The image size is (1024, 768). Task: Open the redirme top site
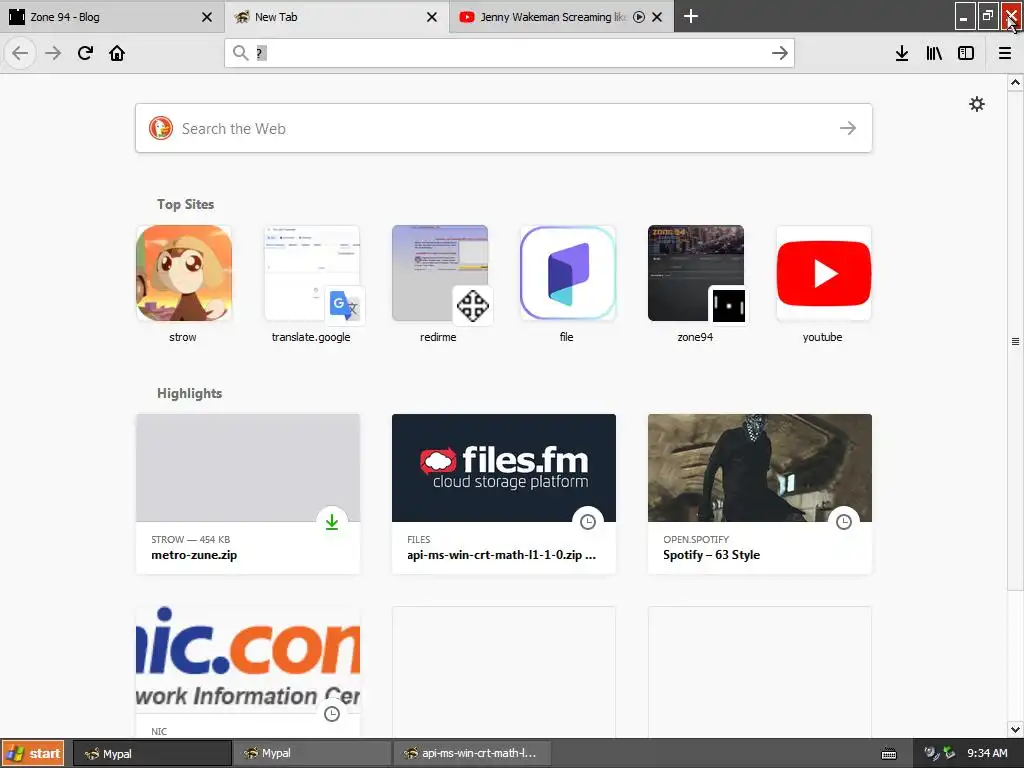[440, 283]
